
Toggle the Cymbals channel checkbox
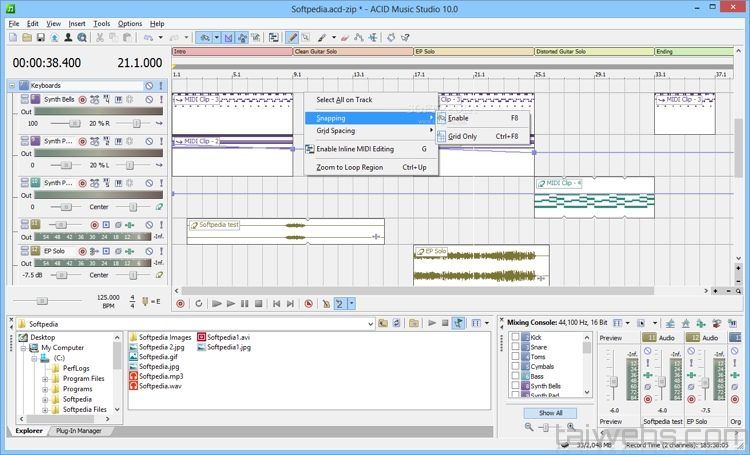pyautogui.click(x=516, y=367)
